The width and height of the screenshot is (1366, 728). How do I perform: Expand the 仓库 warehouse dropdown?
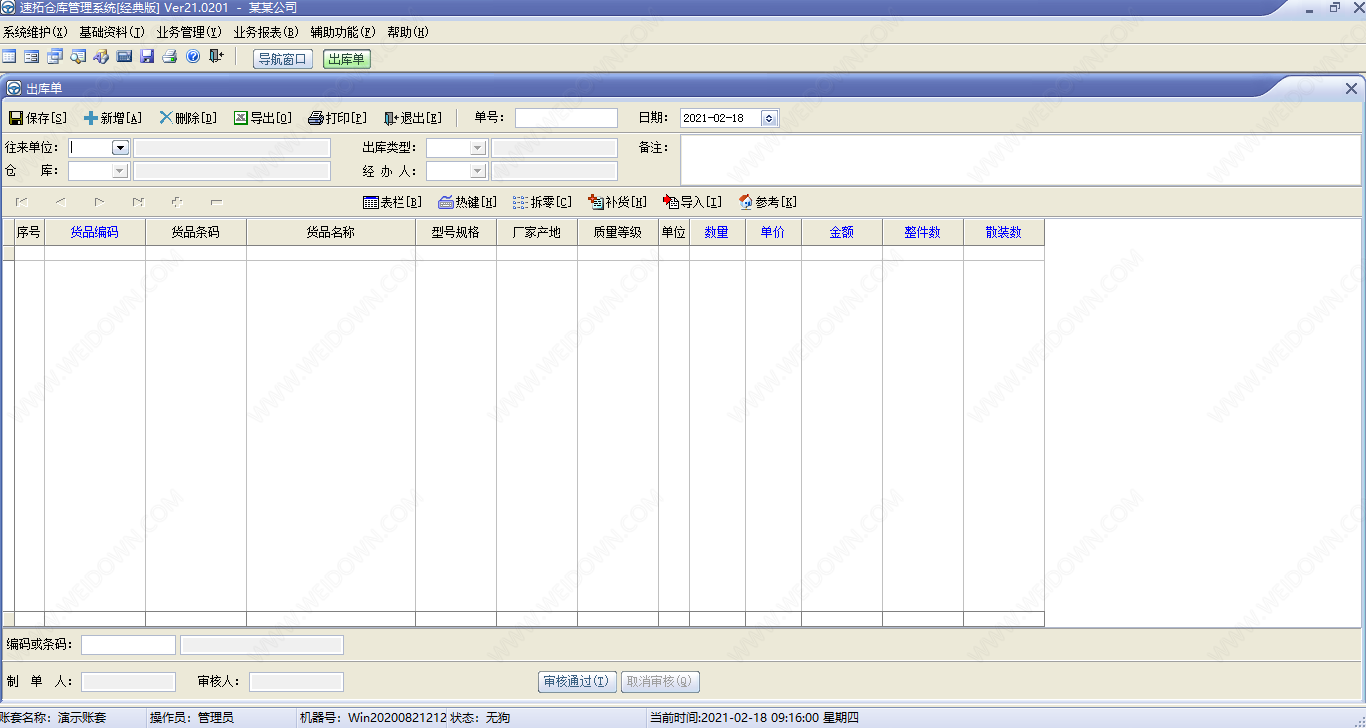(x=120, y=171)
